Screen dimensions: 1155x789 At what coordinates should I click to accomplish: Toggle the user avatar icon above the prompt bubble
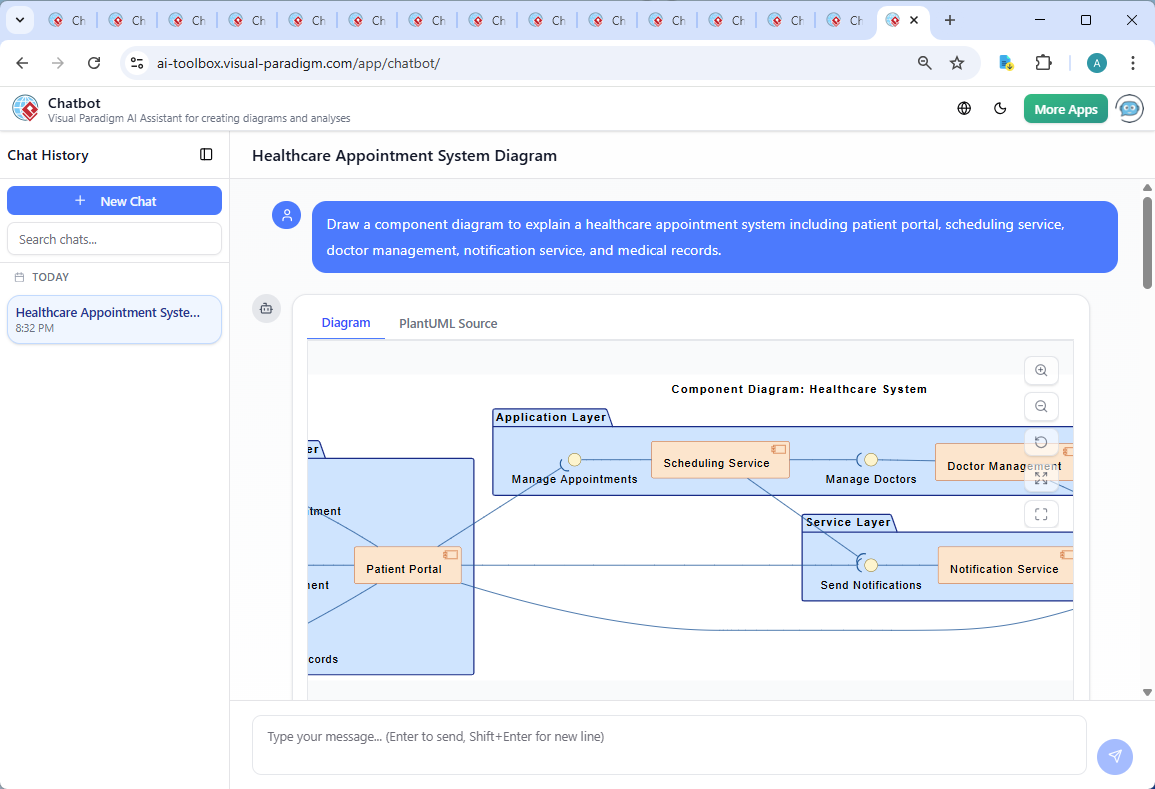(x=287, y=215)
